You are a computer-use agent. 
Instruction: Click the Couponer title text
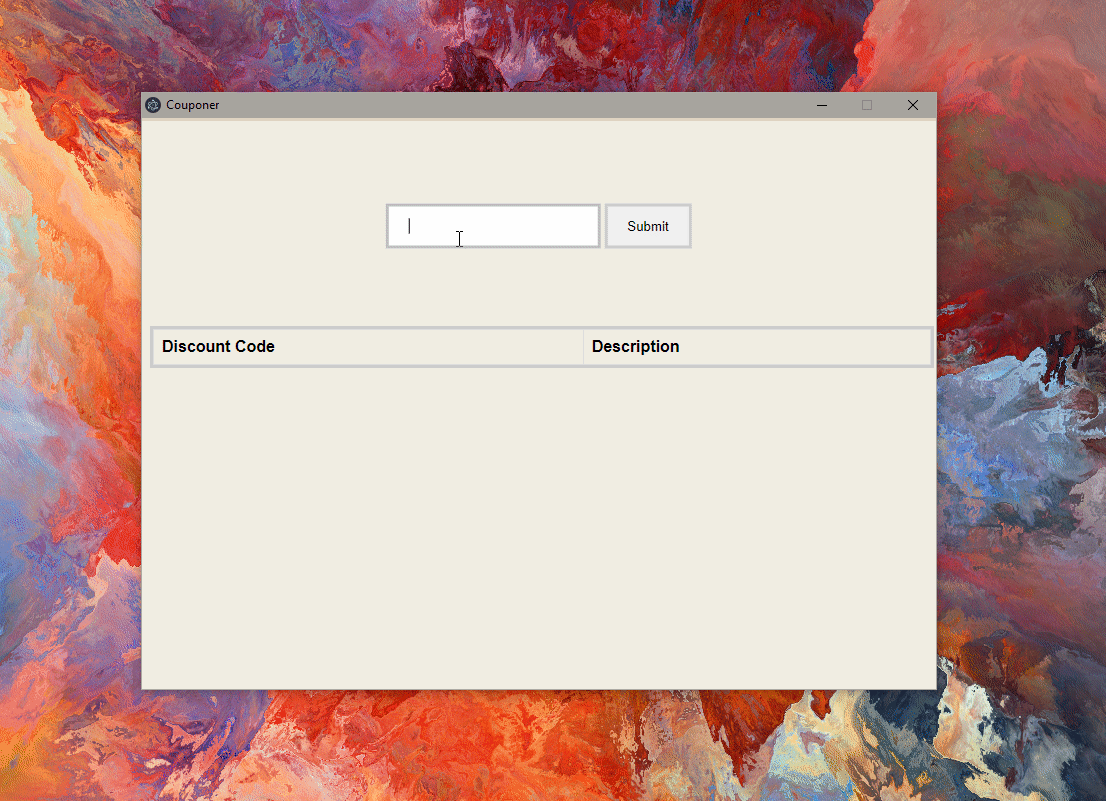coord(193,105)
